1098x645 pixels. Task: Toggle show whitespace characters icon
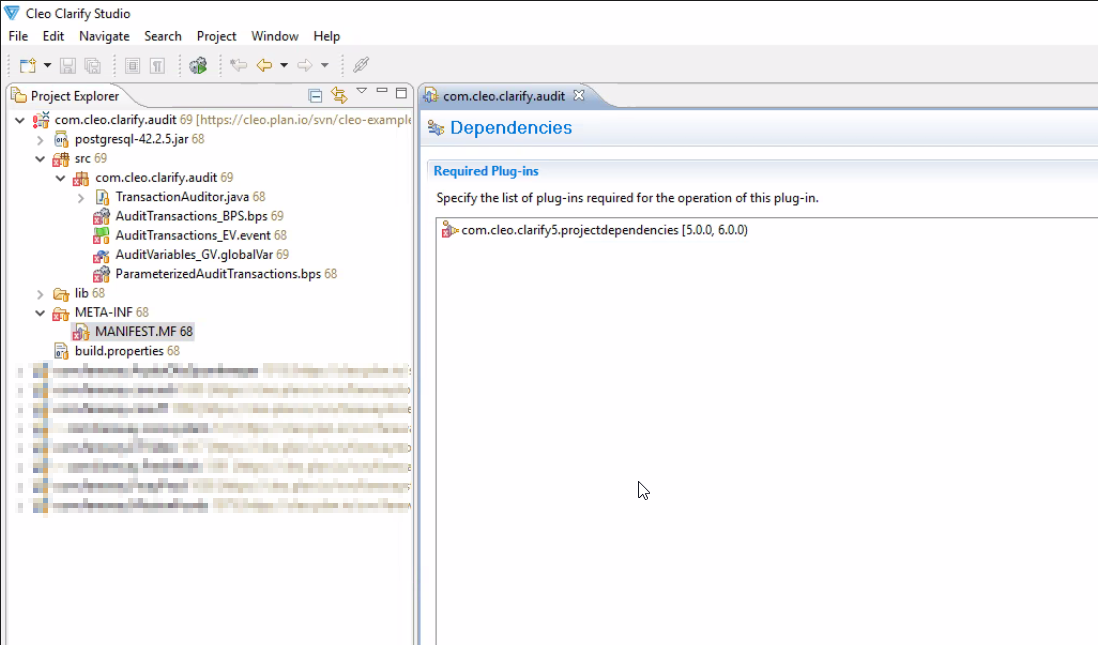[x=158, y=65]
